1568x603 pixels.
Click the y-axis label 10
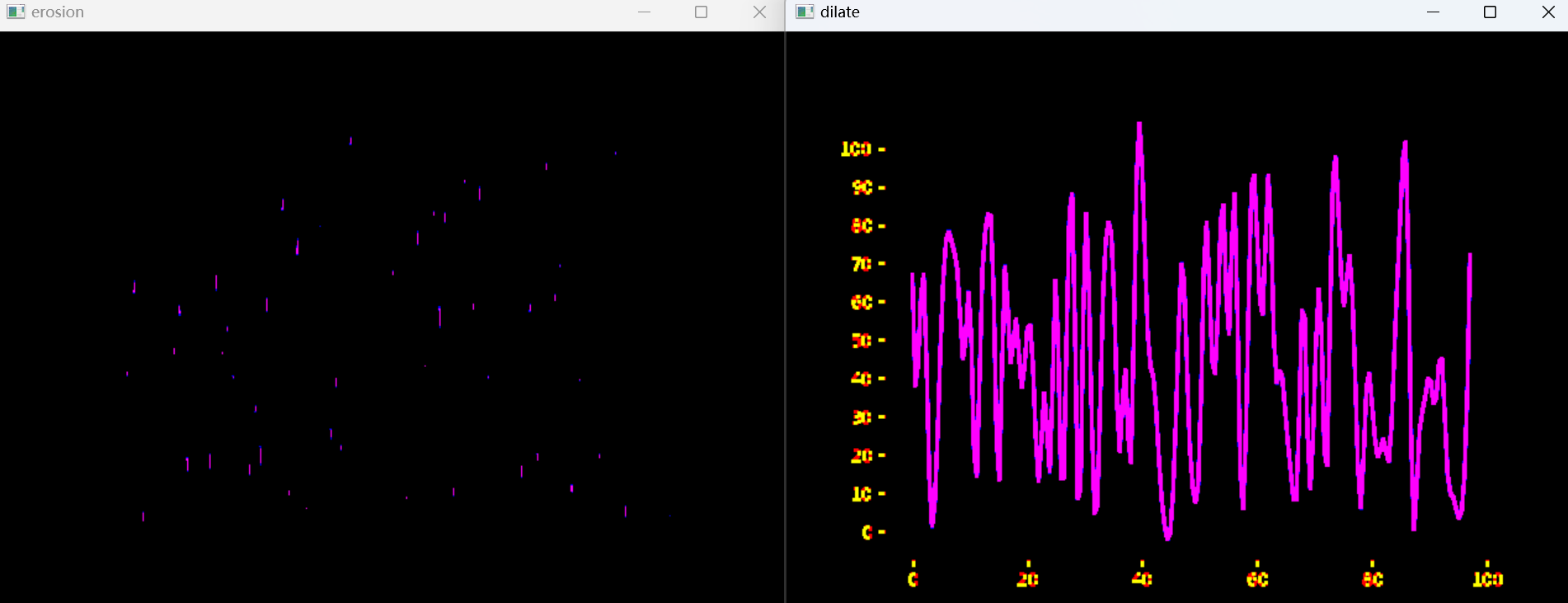pos(861,494)
